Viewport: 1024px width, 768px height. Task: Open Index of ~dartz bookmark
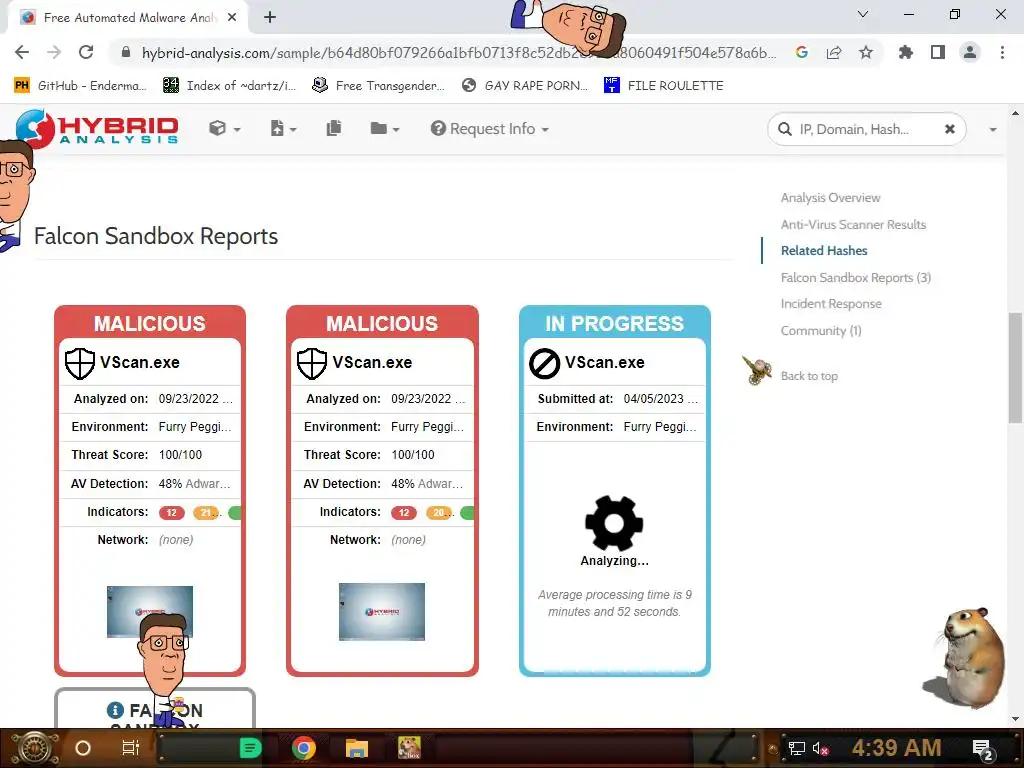coord(229,86)
